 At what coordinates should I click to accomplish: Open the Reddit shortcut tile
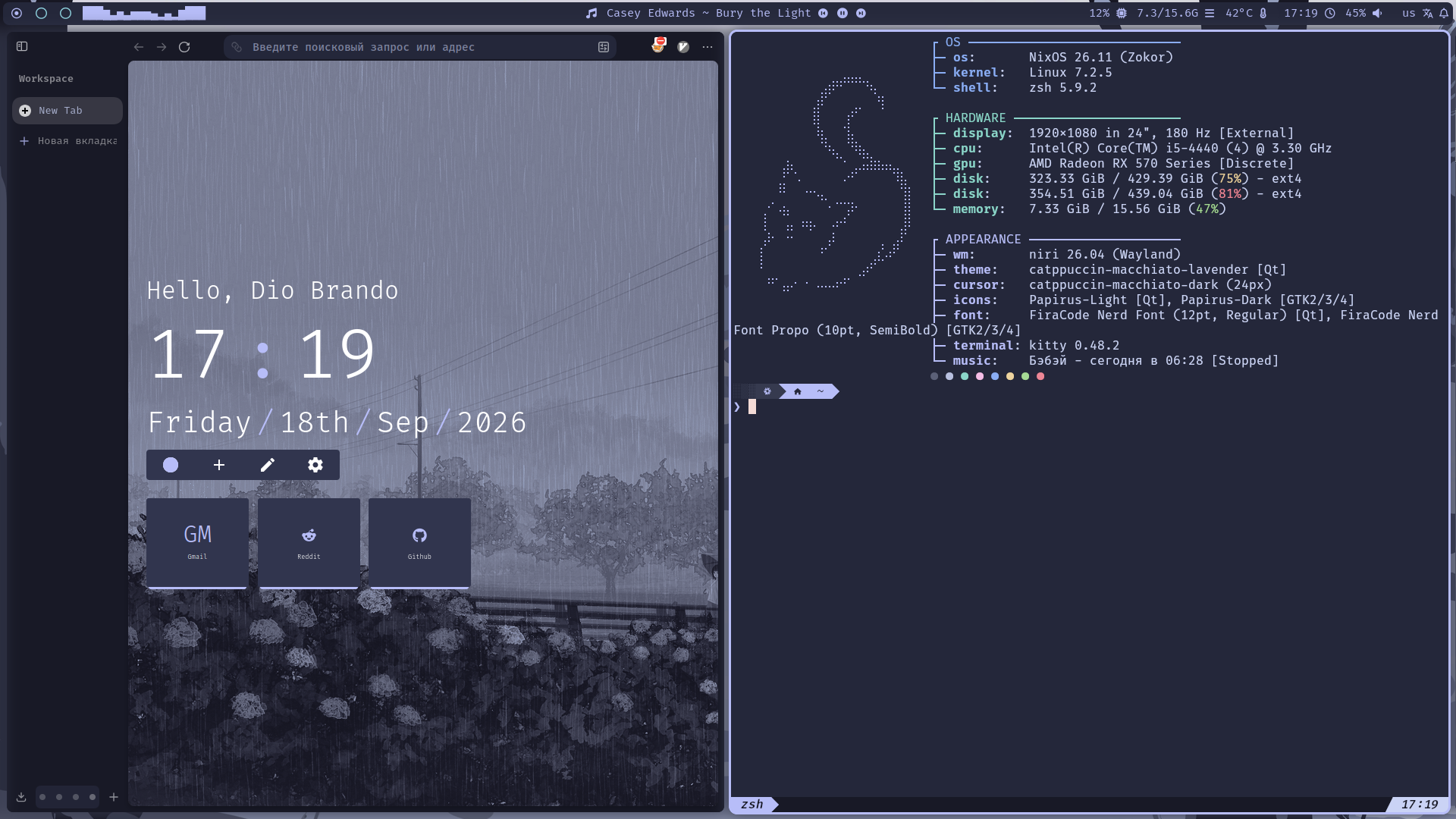(309, 543)
